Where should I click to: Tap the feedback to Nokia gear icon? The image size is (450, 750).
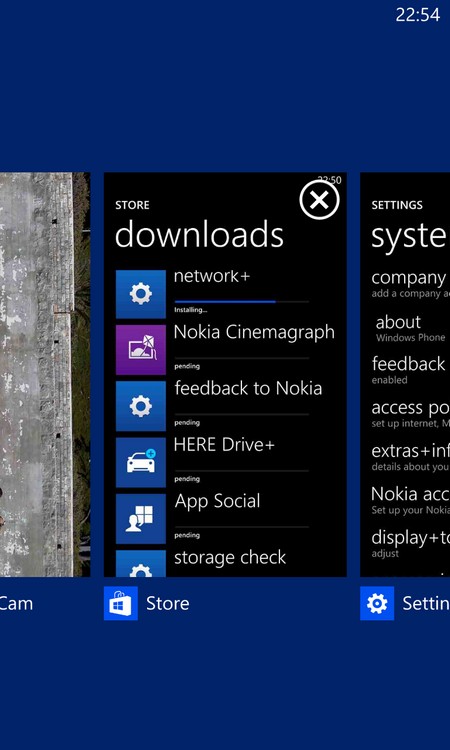tap(141, 406)
